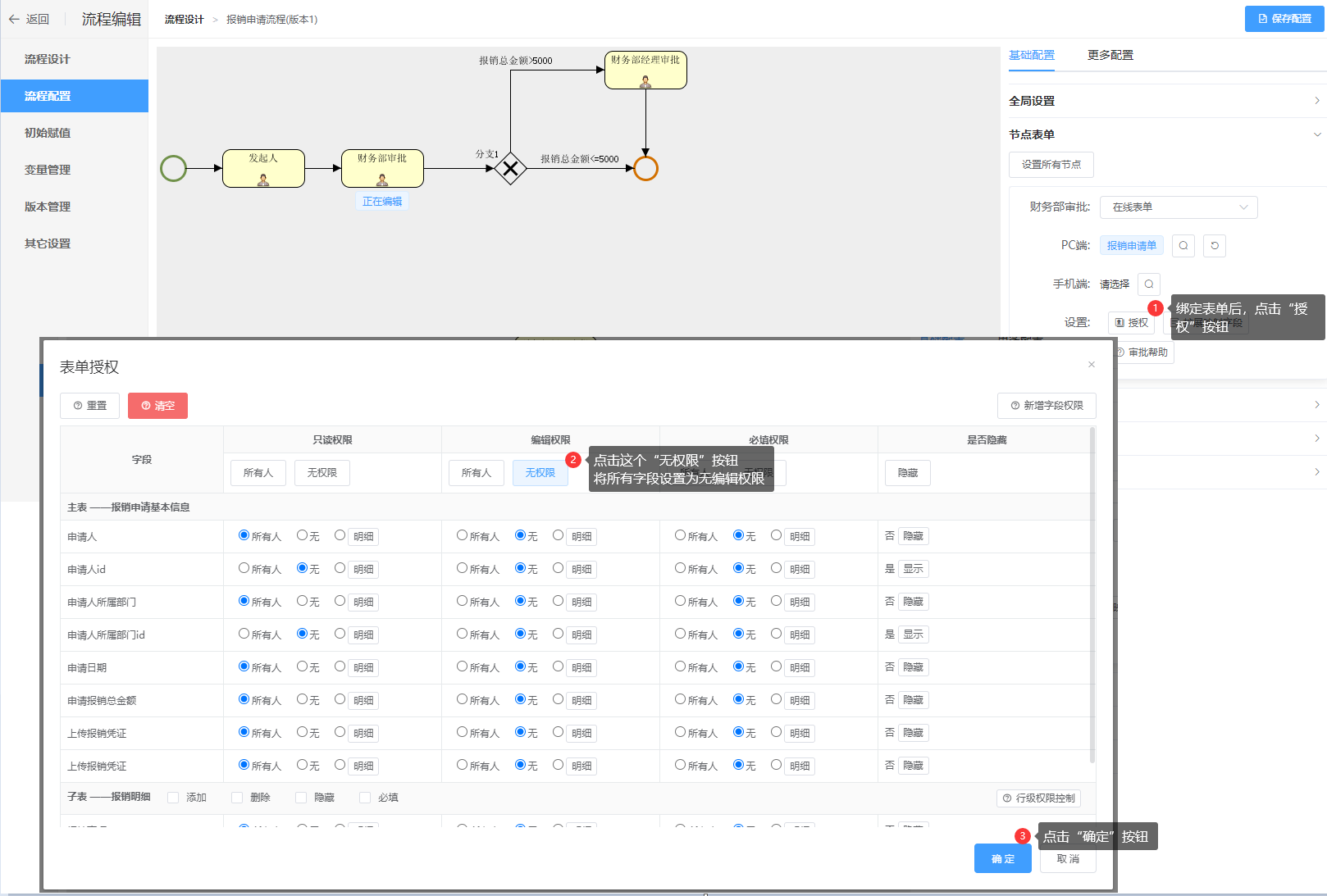Open 流程配置 in the sidebar
Viewport: 1327px width, 896px height.
[x=75, y=96]
